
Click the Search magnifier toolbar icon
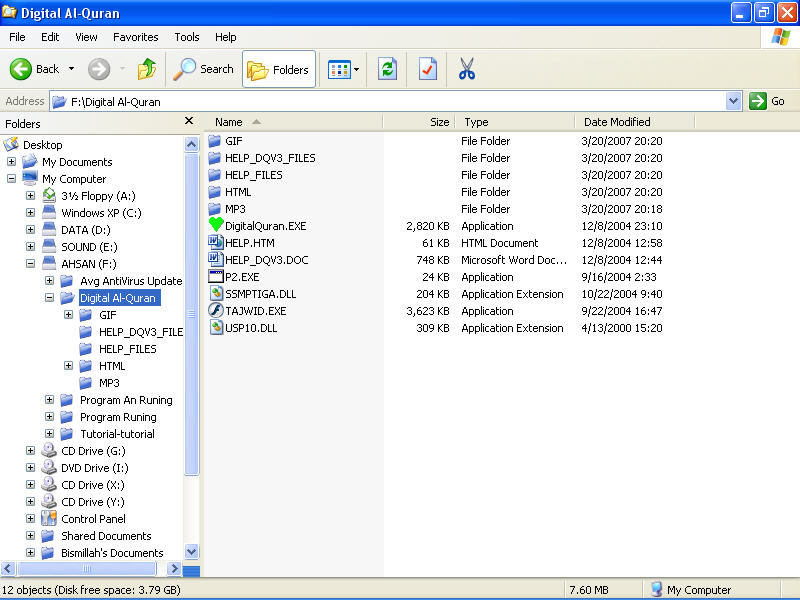coord(184,69)
